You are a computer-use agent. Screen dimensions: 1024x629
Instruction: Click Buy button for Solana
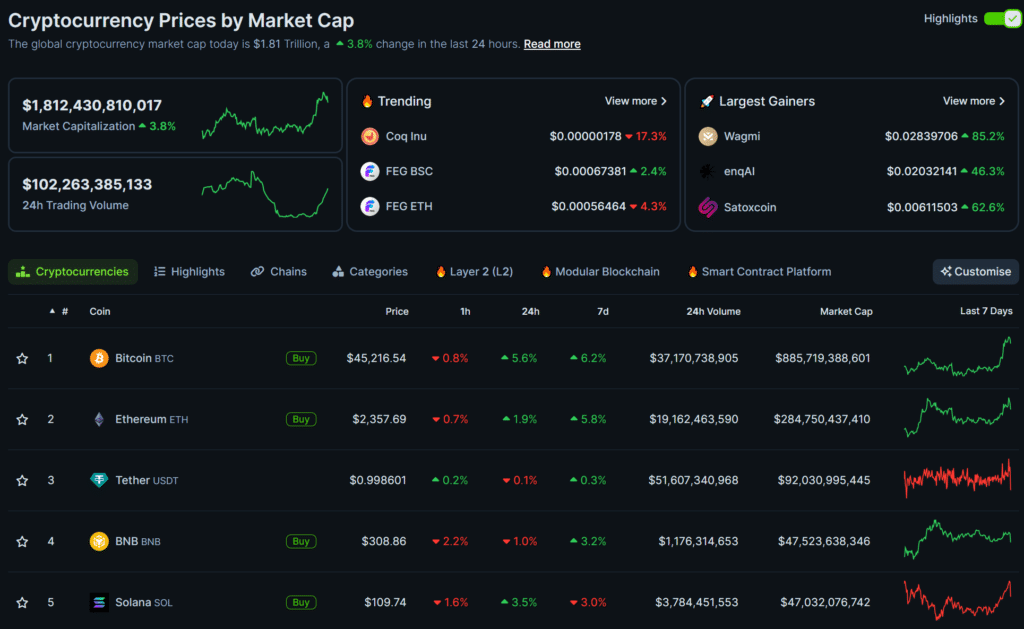pyautogui.click(x=301, y=602)
